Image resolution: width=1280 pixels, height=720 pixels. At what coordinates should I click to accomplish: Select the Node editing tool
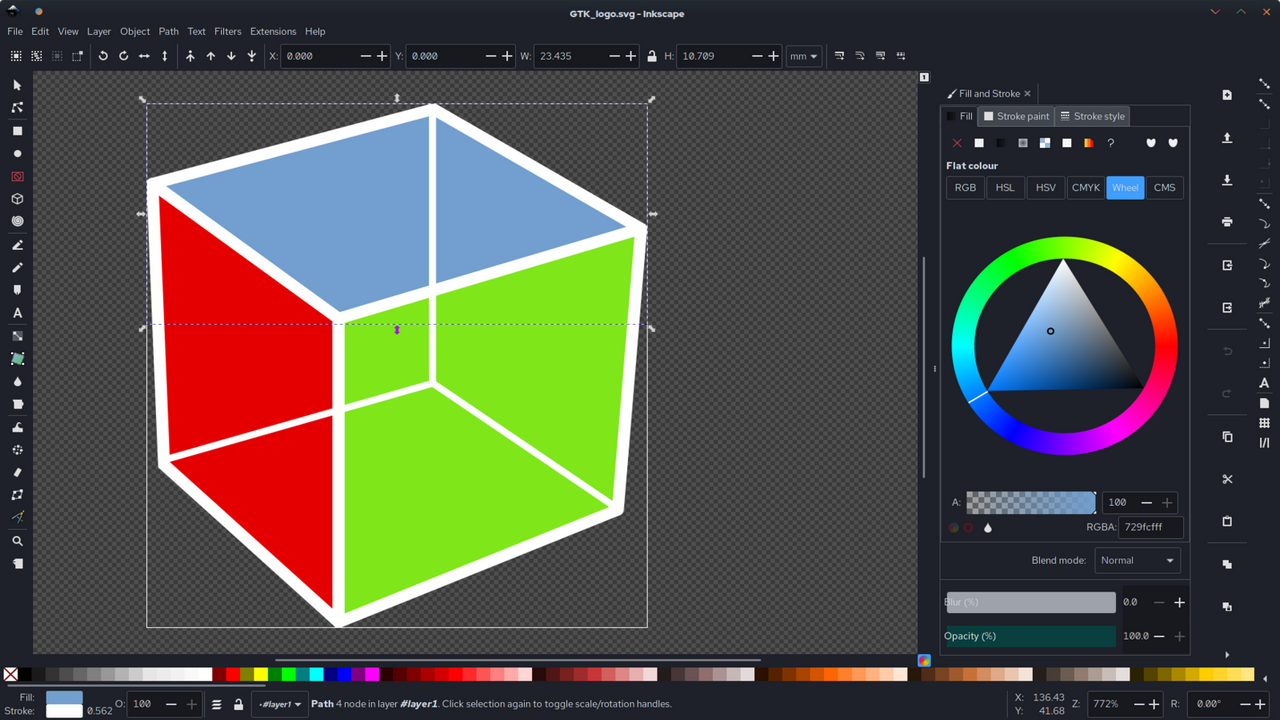[16, 107]
